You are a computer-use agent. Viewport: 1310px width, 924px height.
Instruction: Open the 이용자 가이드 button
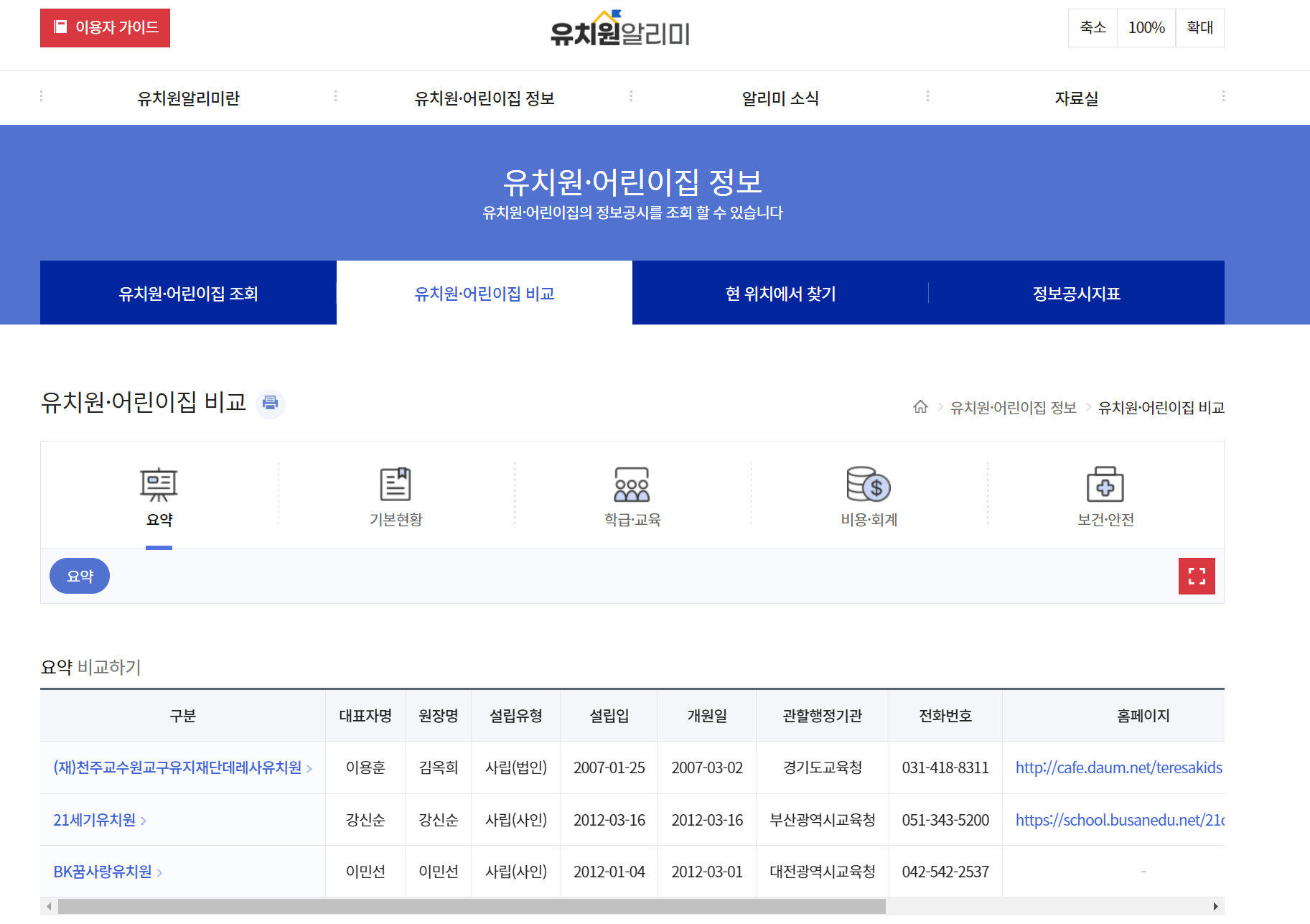click(x=105, y=28)
